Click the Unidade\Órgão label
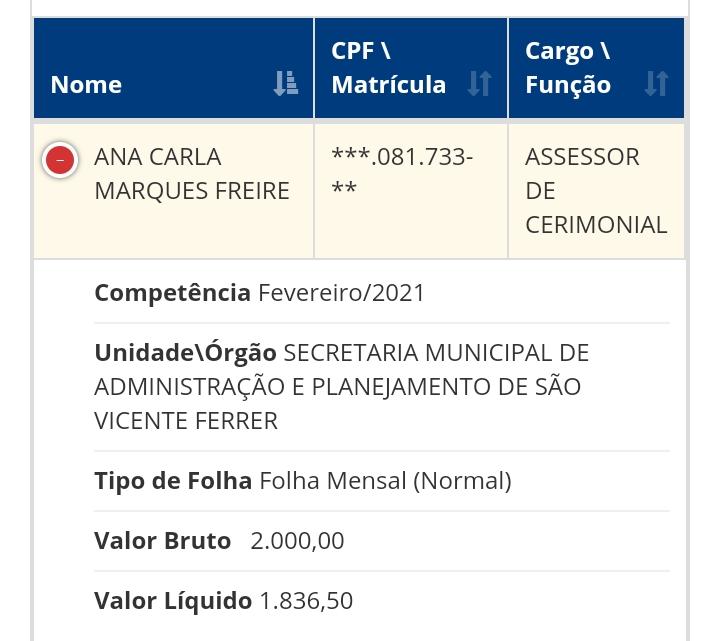Image resolution: width=720 pixels, height=641 pixels. (x=185, y=353)
